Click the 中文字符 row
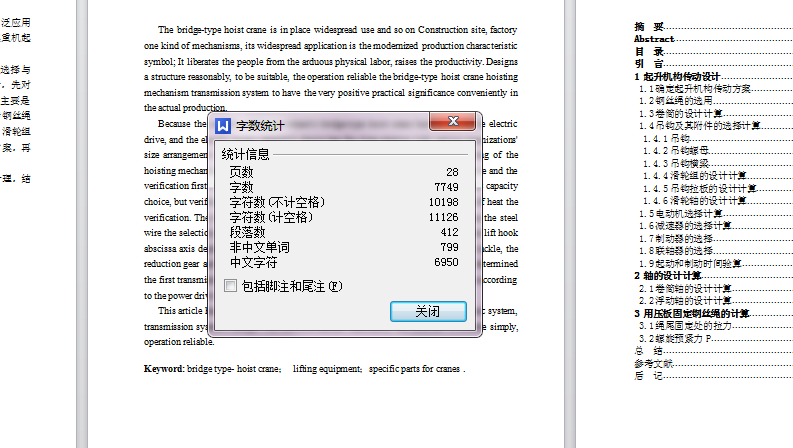 pyautogui.click(x=344, y=262)
